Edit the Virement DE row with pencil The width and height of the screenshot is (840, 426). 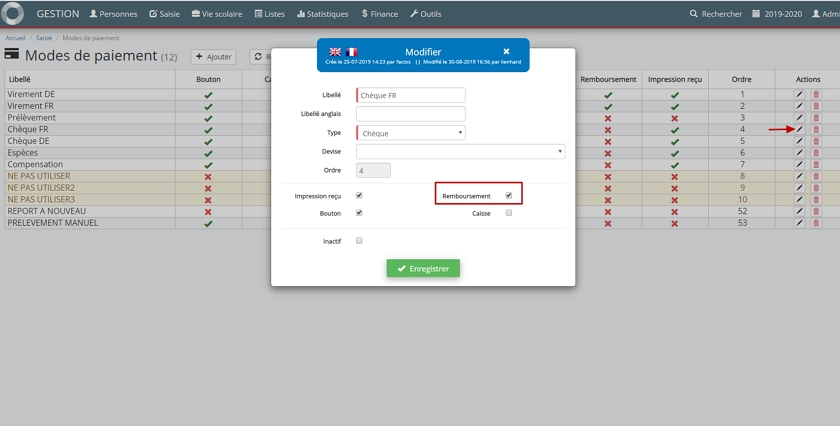799,94
